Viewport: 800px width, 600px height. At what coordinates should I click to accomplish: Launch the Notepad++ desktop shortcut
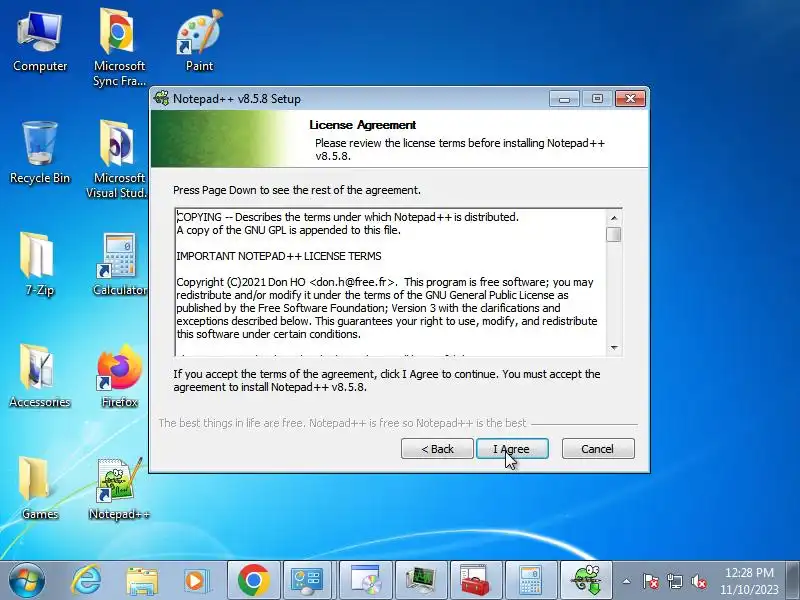click(x=119, y=489)
